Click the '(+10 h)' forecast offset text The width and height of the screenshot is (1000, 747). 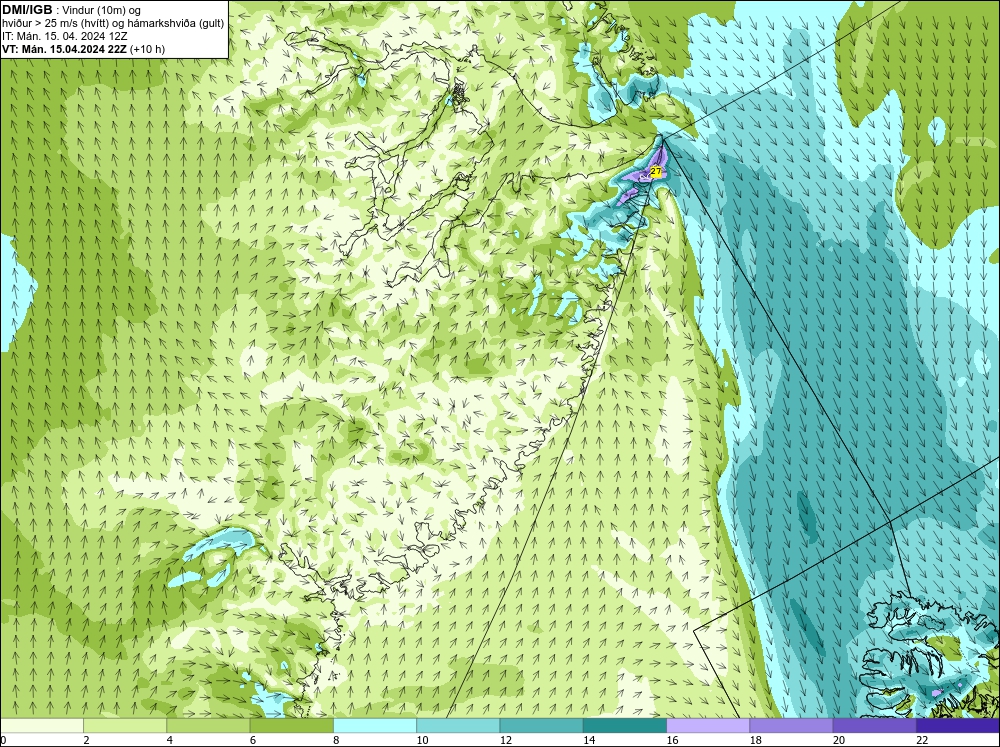147,49
